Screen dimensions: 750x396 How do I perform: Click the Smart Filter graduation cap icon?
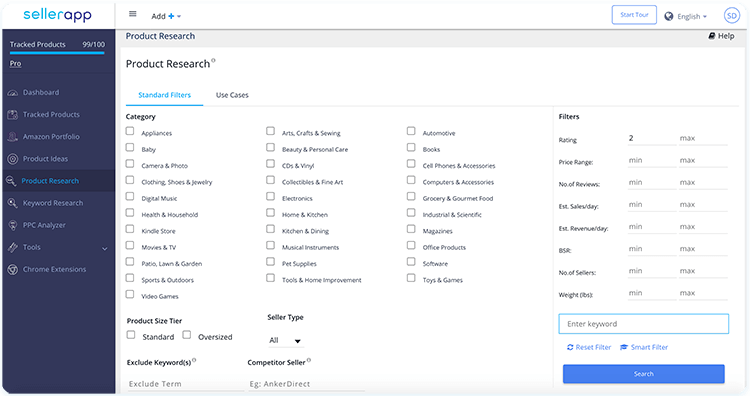point(624,347)
